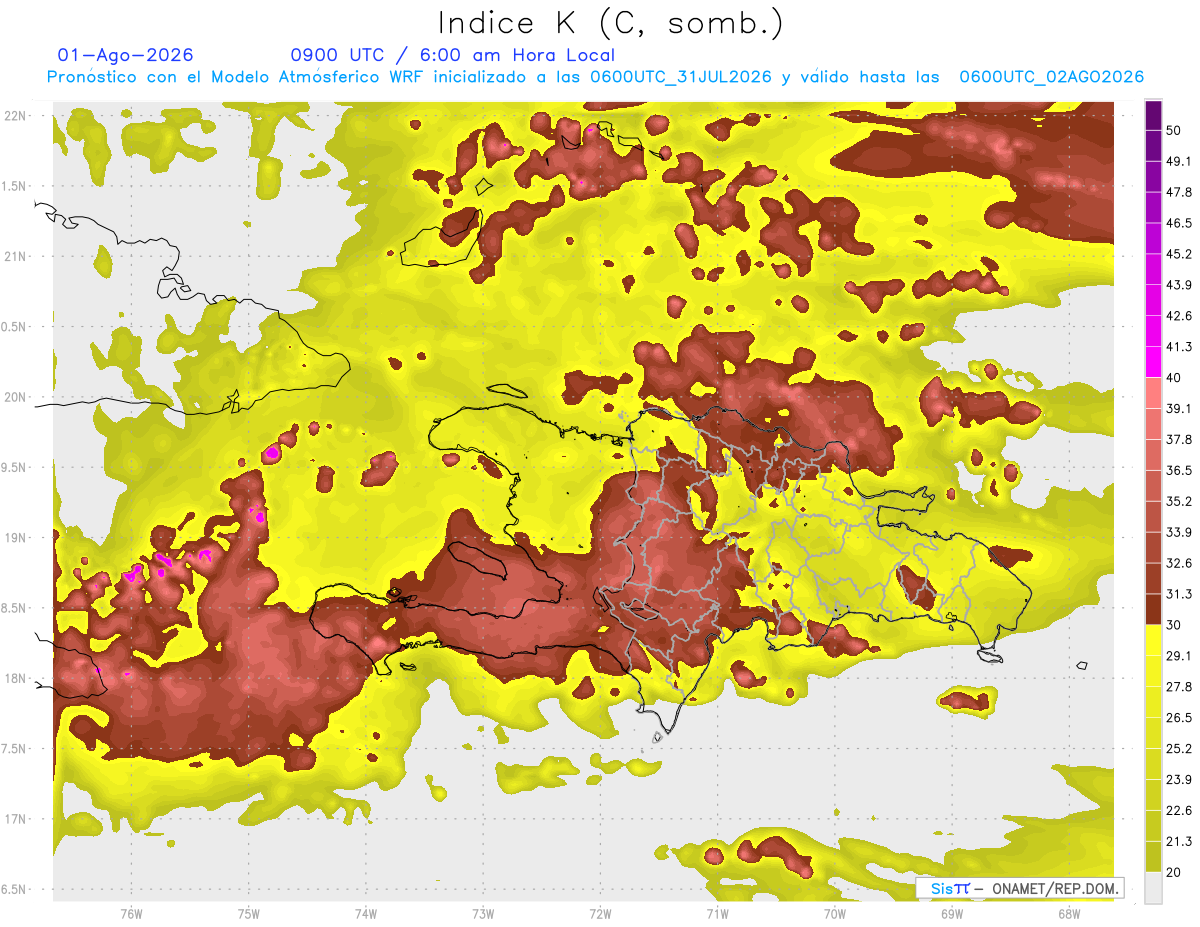Pick the magenta colorbar swatch between 40 and 41.3
This screenshot has height=927, width=1200.
click(x=1153, y=362)
